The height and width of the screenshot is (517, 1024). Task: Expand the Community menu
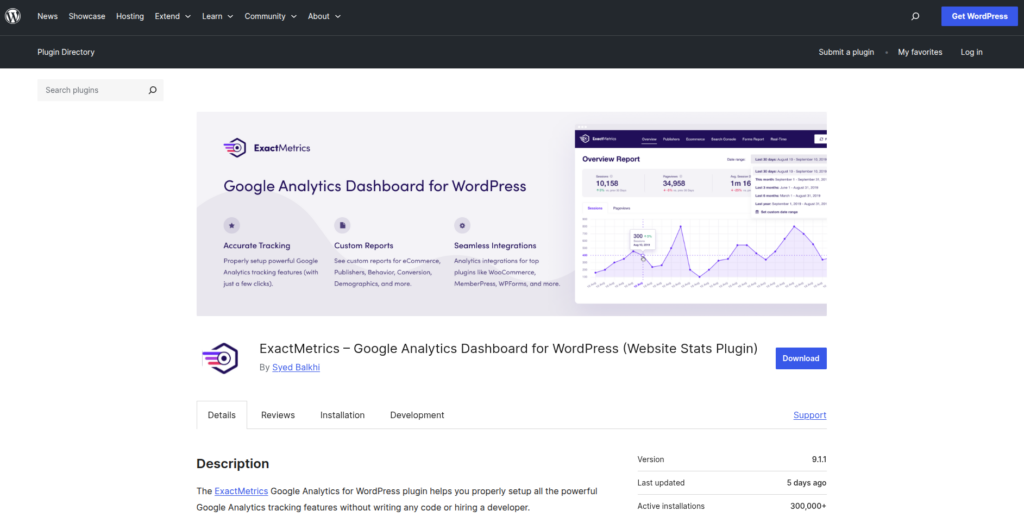(x=270, y=16)
